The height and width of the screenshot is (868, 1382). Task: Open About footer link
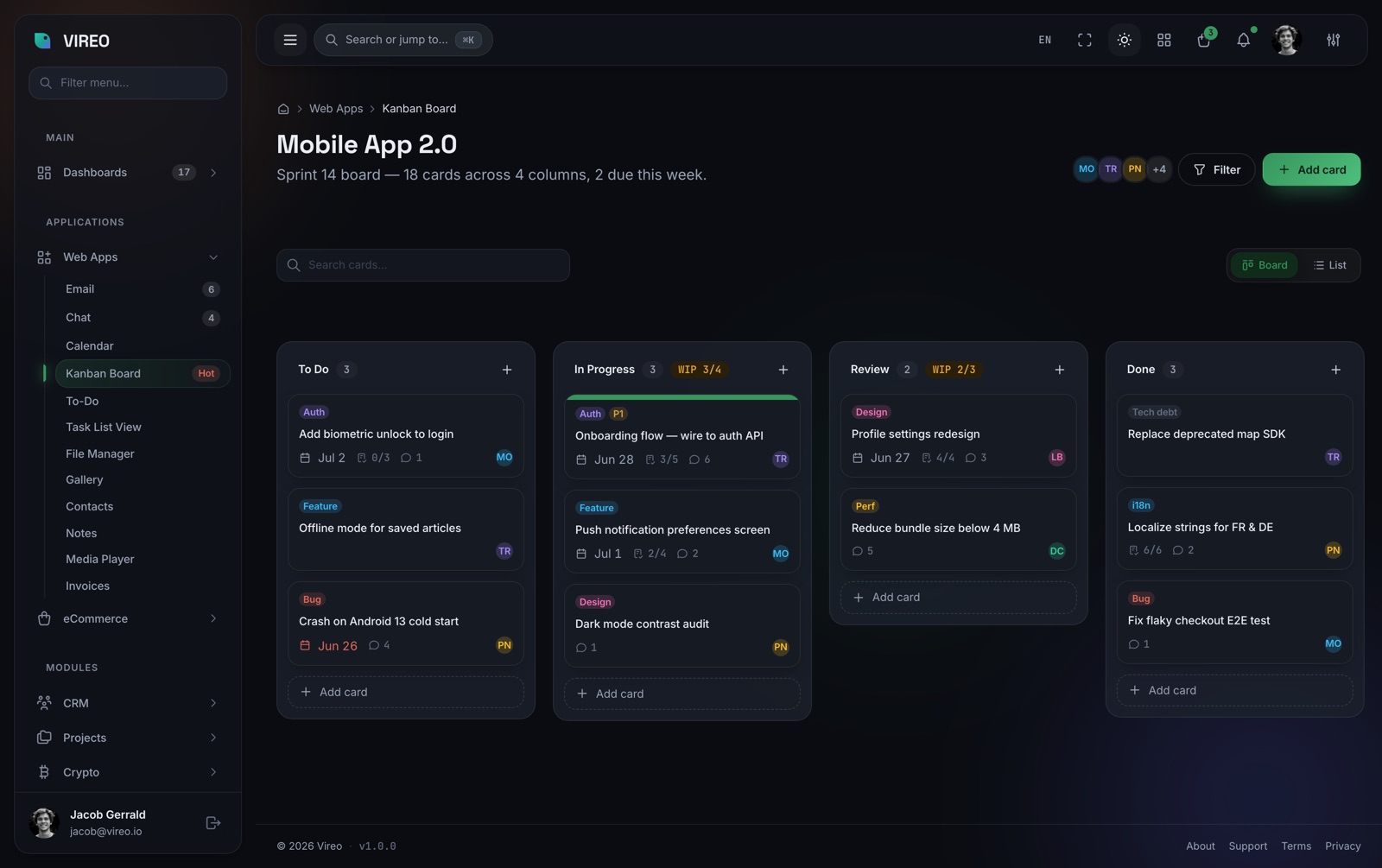pyautogui.click(x=1201, y=846)
